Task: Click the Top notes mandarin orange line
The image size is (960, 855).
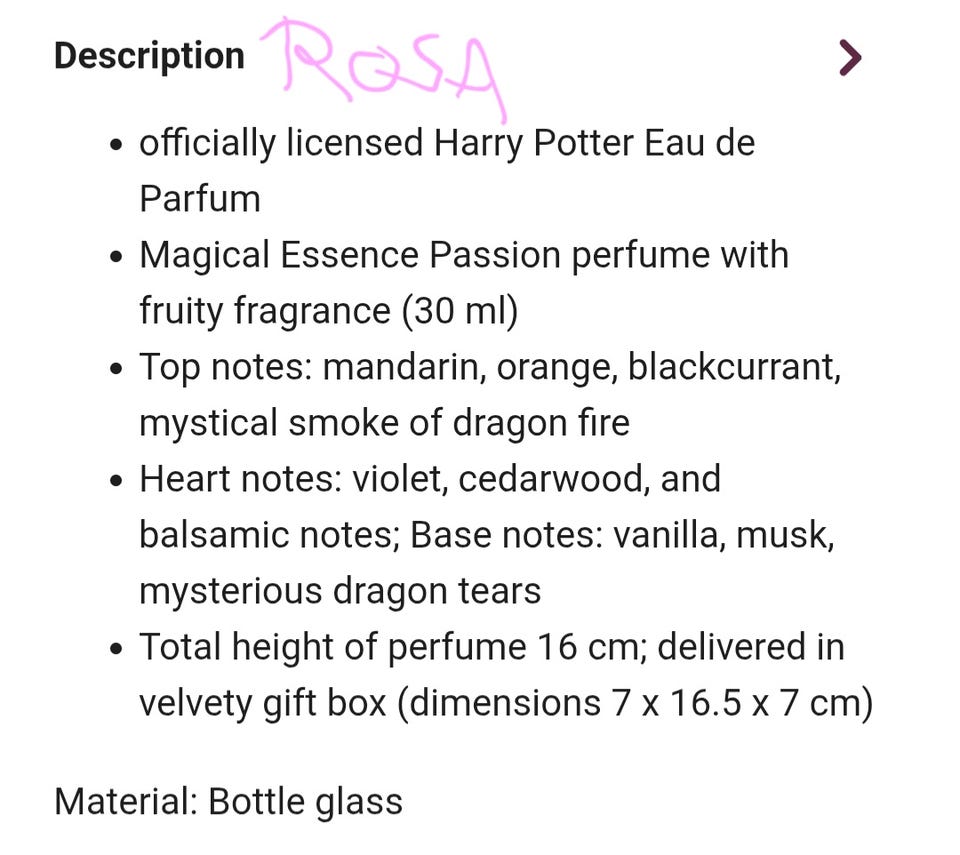Action: click(490, 367)
